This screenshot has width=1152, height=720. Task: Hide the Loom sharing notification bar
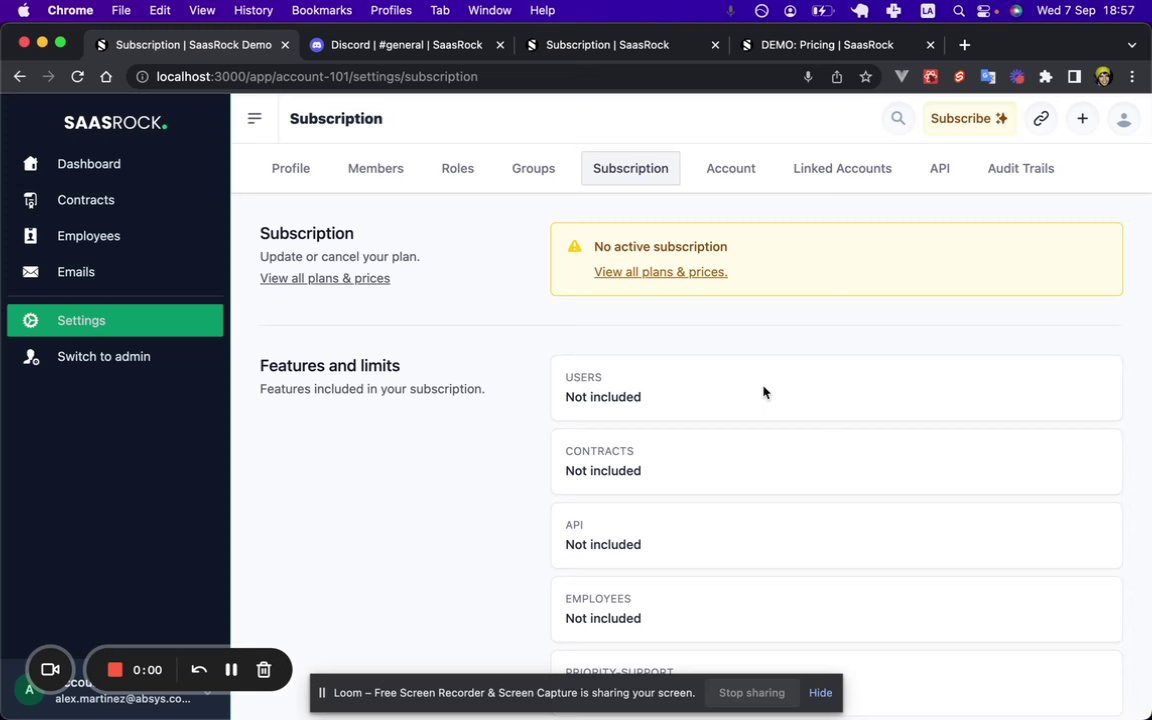click(x=820, y=693)
